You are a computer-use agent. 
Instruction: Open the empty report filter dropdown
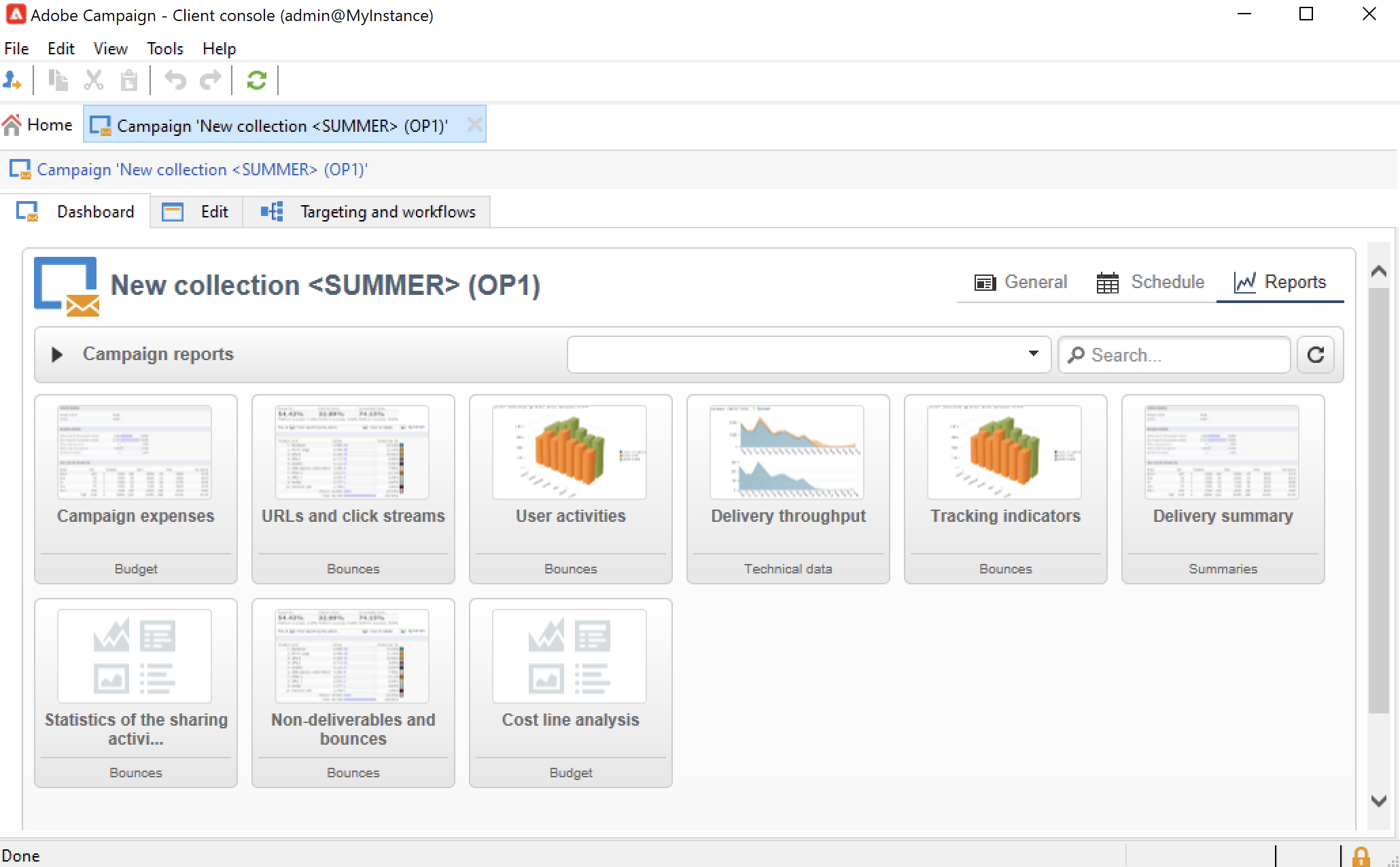809,355
